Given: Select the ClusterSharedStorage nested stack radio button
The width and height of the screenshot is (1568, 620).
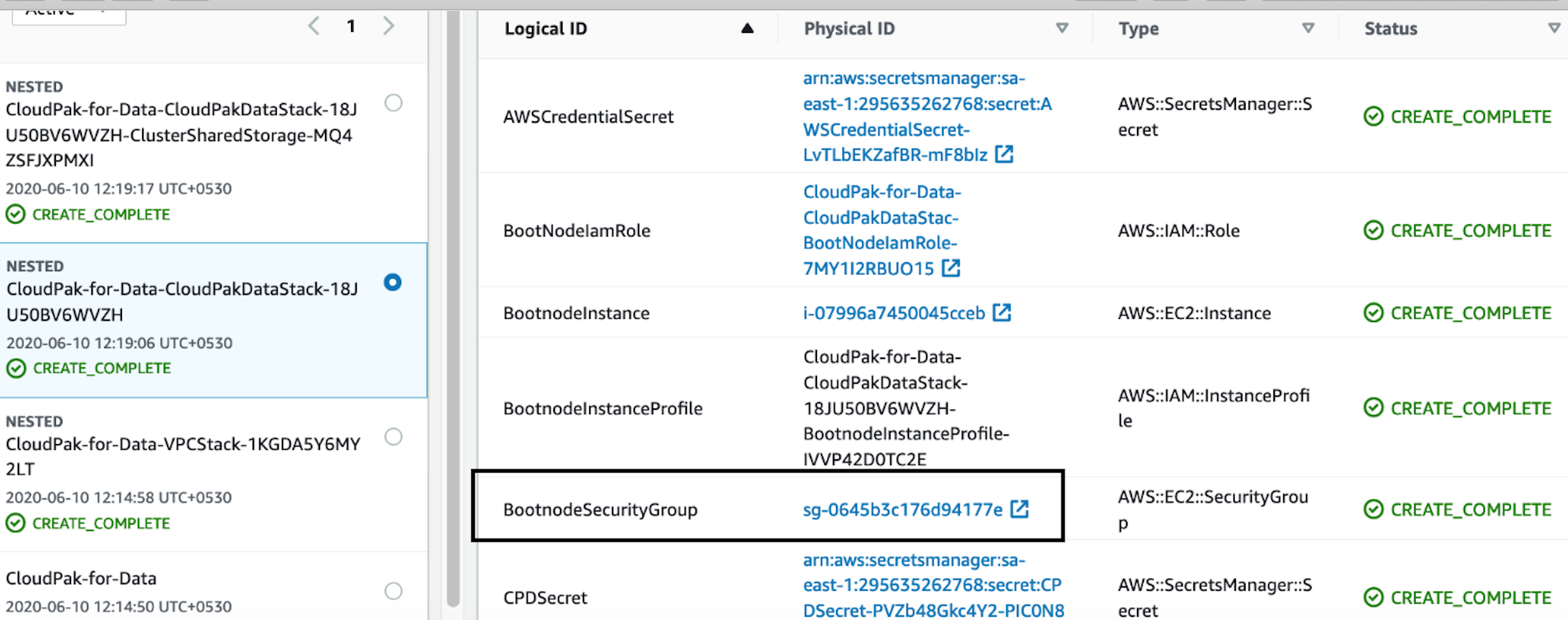Looking at the screenshot, I should pyautogui.click(x=394, y=103).
